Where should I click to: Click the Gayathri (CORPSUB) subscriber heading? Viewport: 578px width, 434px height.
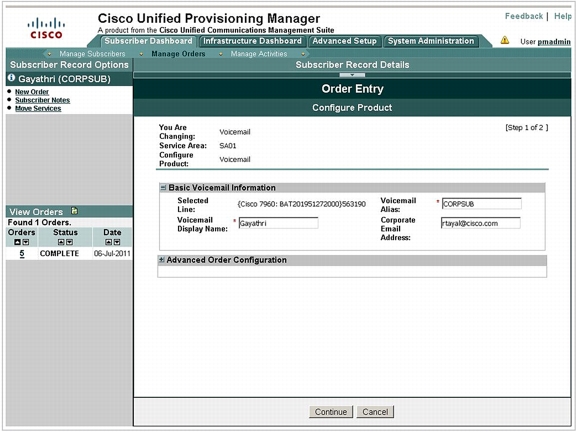(x=64, y=79)
